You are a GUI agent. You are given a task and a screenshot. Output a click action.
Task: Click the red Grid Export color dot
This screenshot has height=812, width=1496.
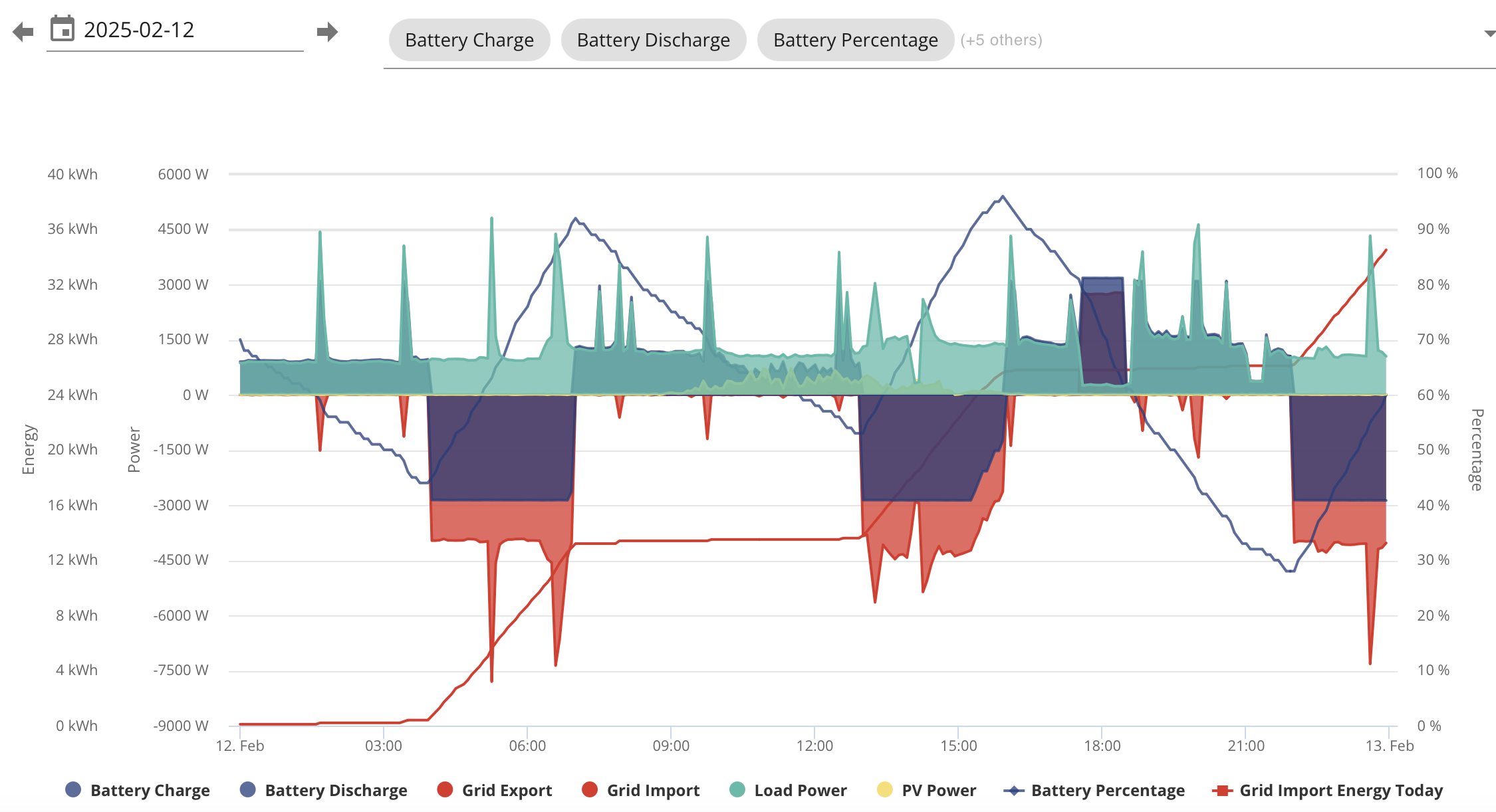click(445, 789)
